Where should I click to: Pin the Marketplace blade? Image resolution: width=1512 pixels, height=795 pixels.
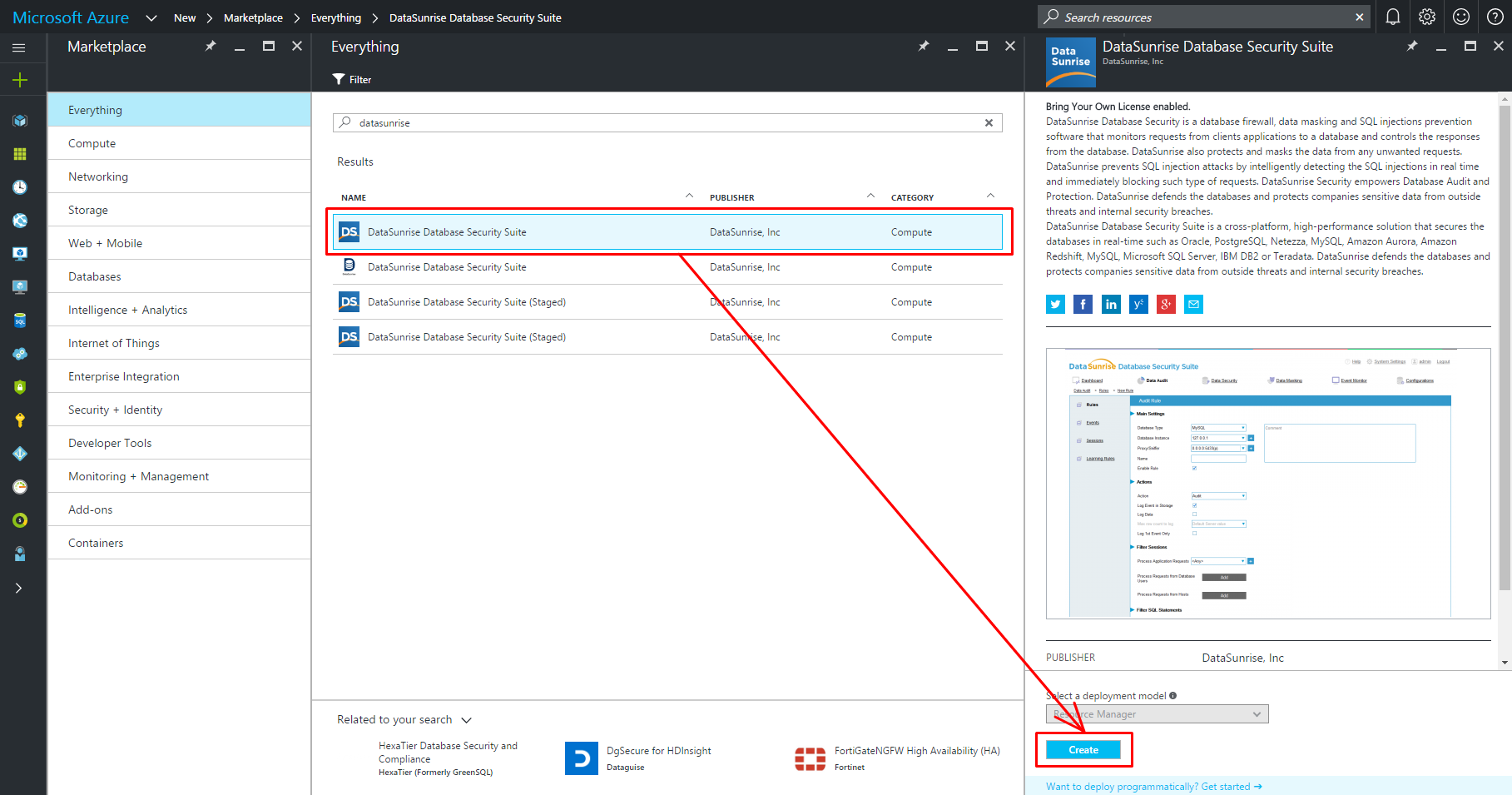click(x=211, y=46)
